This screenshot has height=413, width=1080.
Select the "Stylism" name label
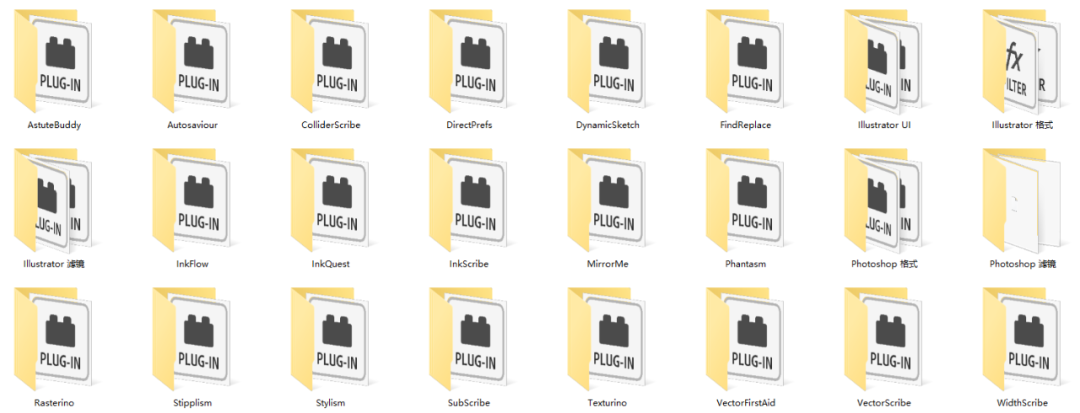click(331, 403)
